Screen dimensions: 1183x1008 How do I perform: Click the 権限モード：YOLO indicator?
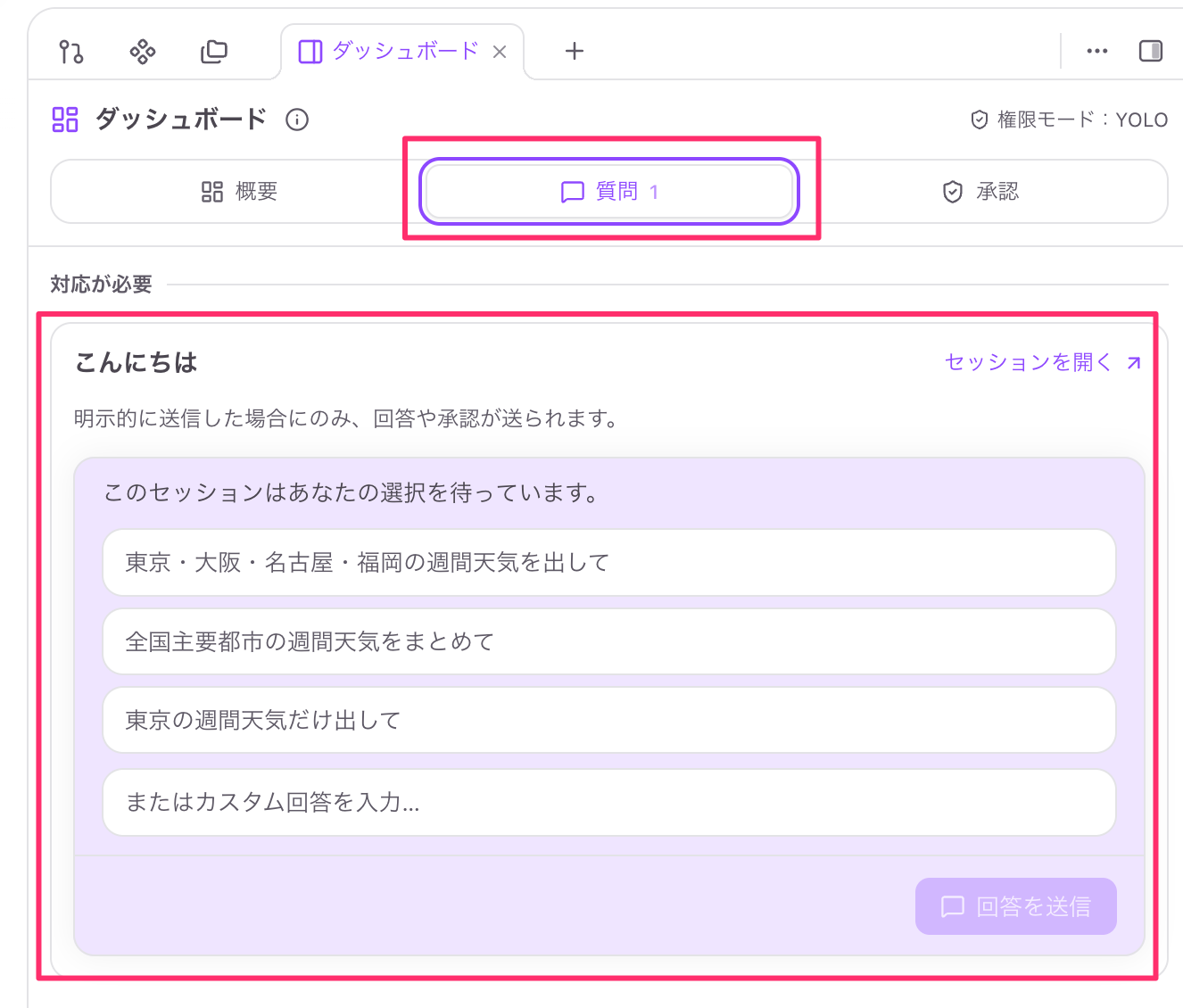click(x=1069, y=120)
